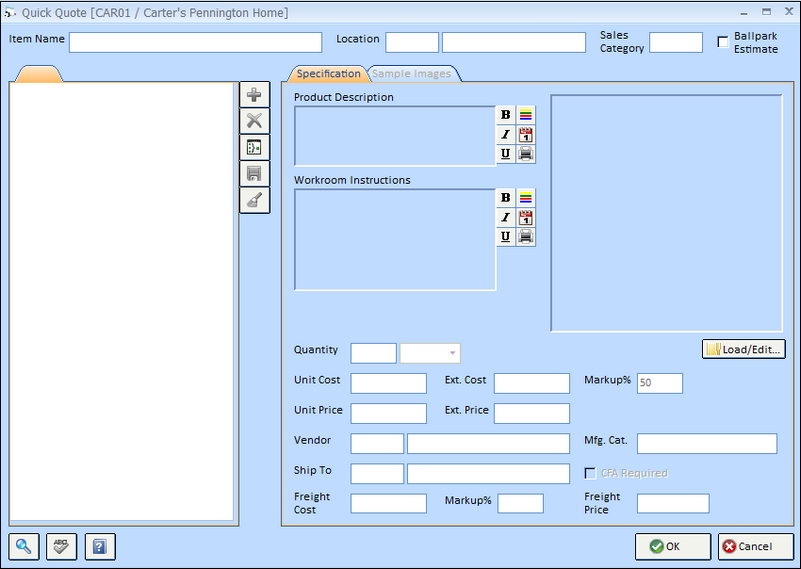Click the Ship To code field
This screenshot has width=801, height=569.
377,473
